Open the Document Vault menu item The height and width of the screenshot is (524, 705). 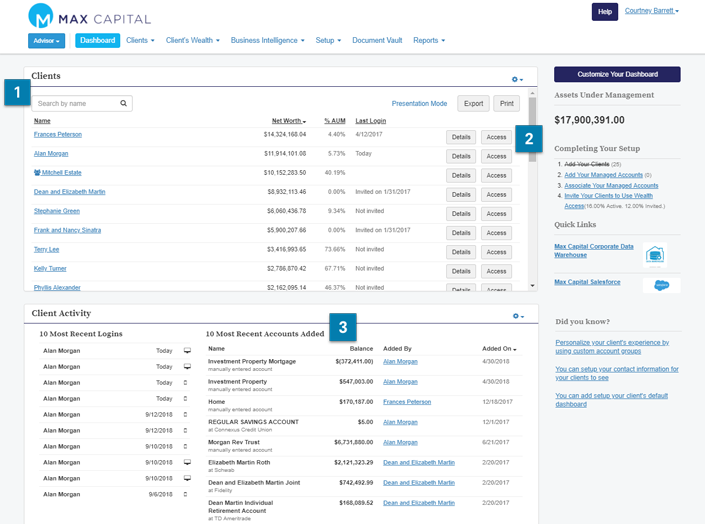377,41
